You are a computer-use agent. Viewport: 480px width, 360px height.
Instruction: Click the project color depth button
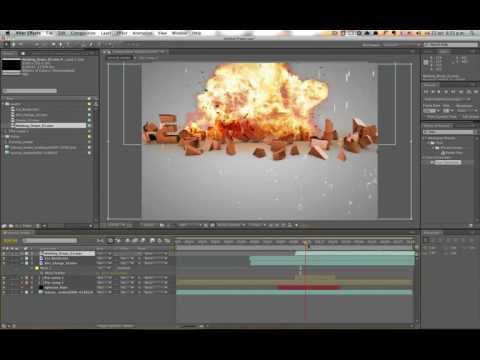coord(24,226)
